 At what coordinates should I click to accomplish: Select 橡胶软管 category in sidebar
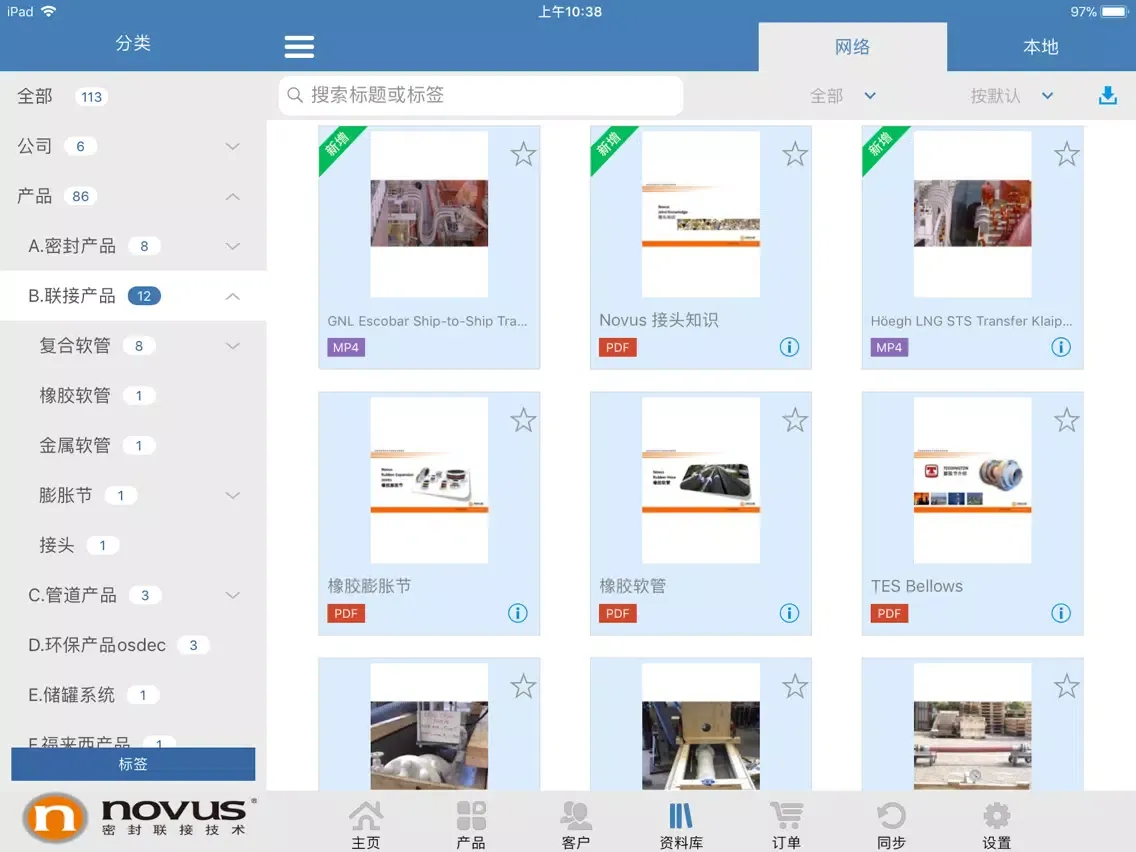click(x=133, y=396)
